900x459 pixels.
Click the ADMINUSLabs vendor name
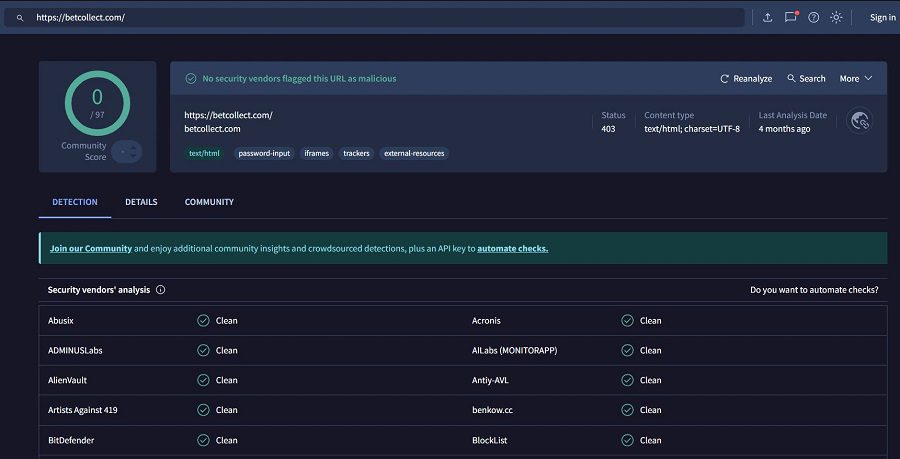pyautogui.click(x=75, y=351)
